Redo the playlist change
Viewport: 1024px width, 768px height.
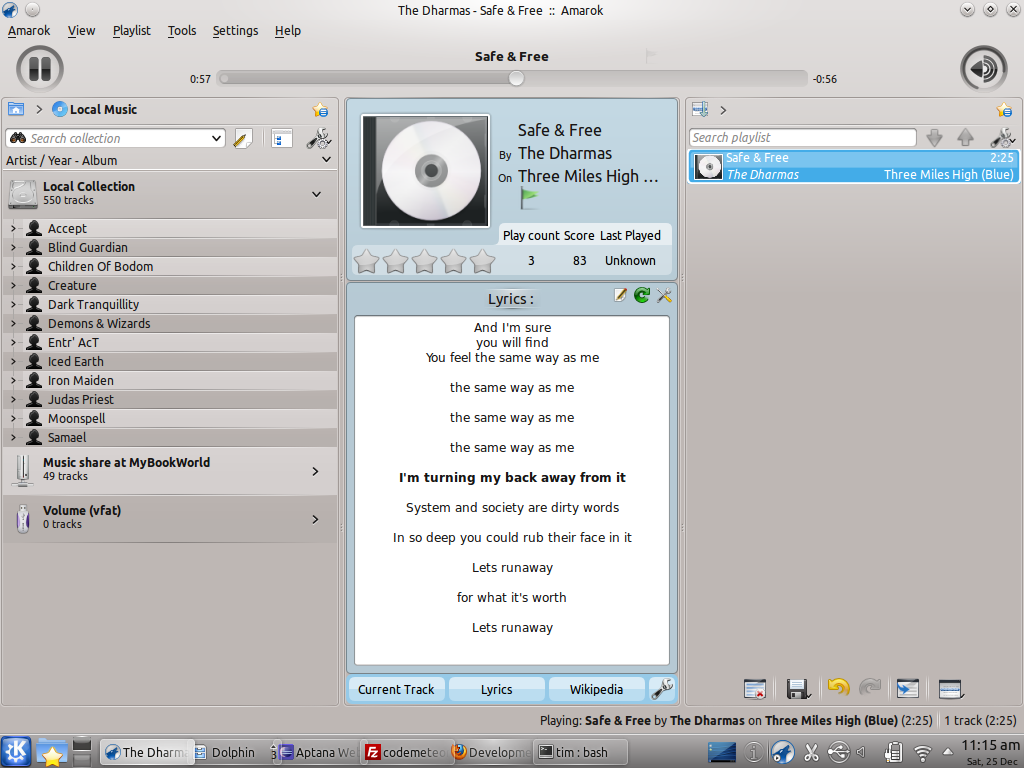870,687
